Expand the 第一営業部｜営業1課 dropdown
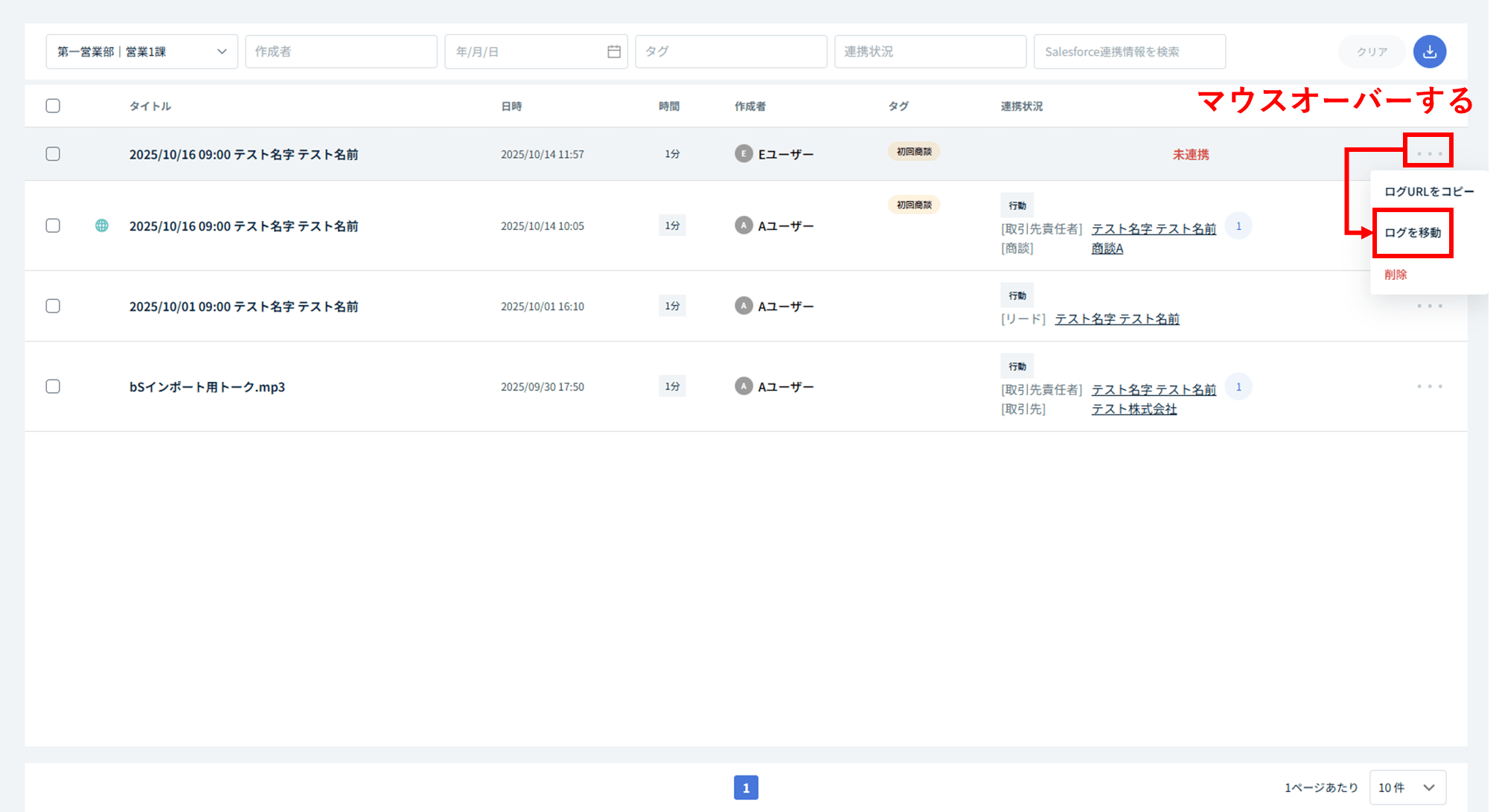Viewport: 1496px width, 812px height. tap(141, 51)
